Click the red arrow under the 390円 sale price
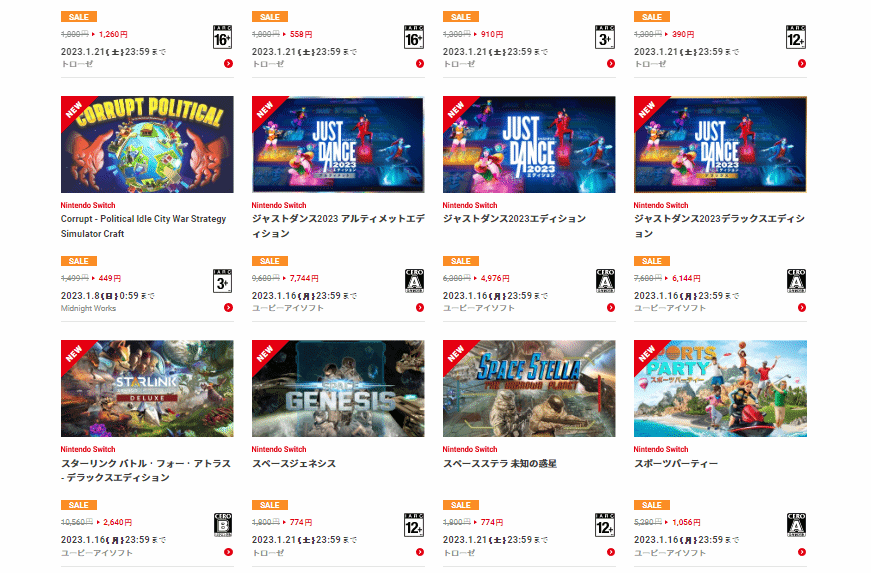 (802, 63)
